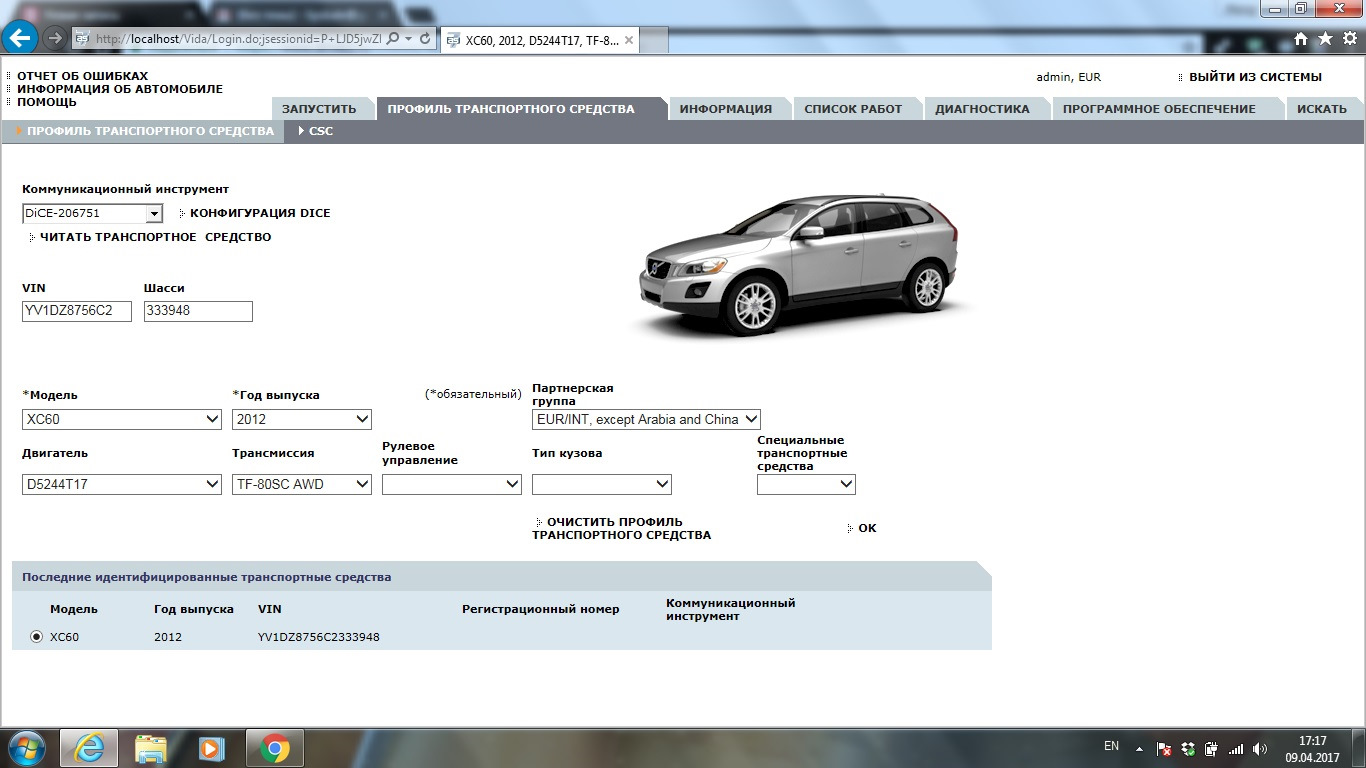
Task: Open the Трансмиссия dropdown showing TF-80SC AWD
Action: click(302, 484)
